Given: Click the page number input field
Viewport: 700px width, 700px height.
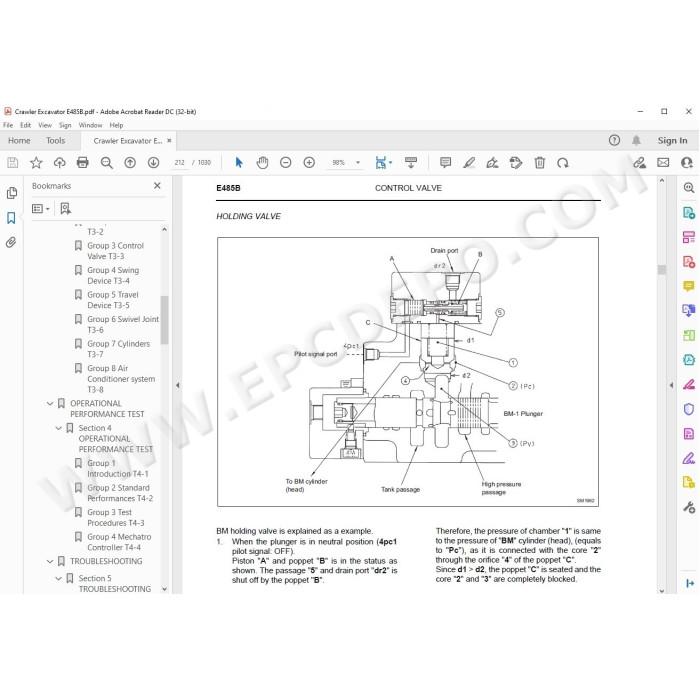Looking at the screenshot, I should (179, 163).
